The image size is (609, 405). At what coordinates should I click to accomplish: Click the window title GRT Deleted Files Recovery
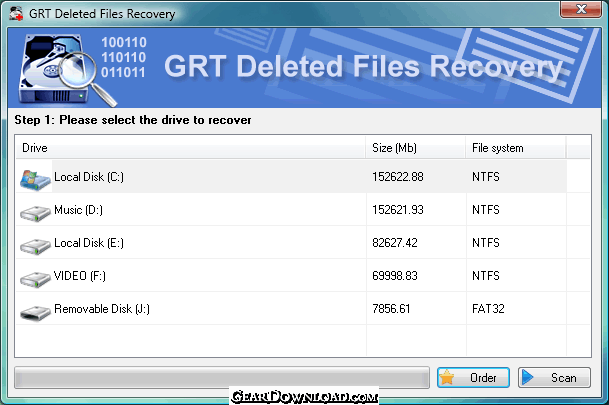pyautogui.click(x=102, y=14)
